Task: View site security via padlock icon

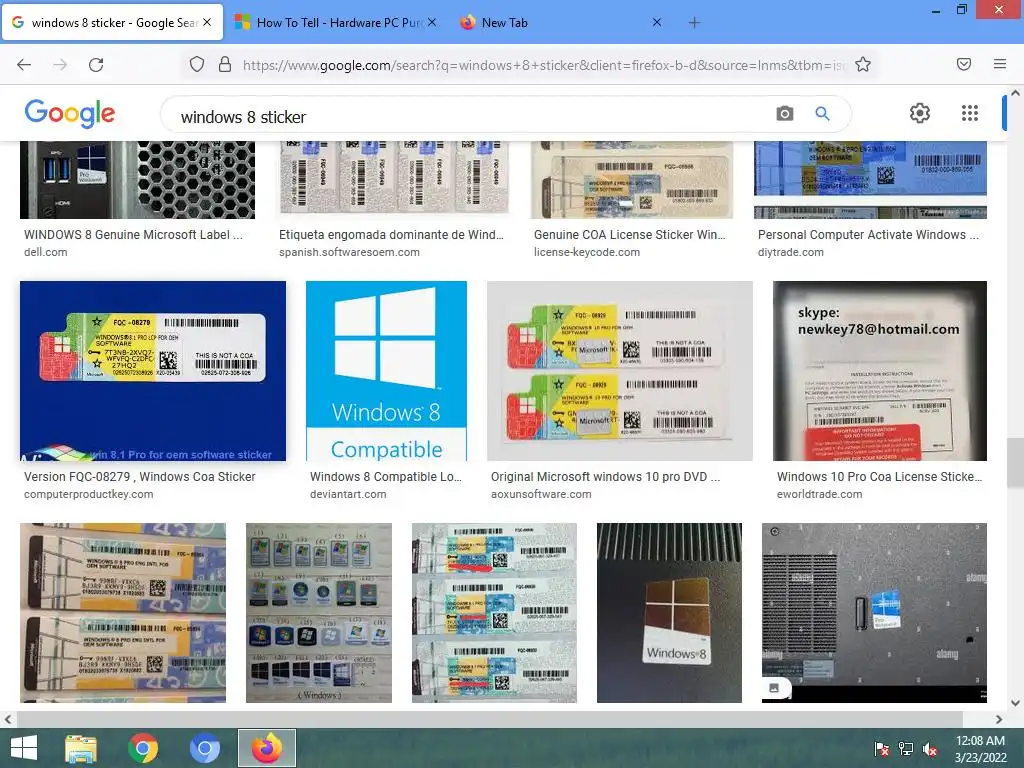Action: click(225, 64)
